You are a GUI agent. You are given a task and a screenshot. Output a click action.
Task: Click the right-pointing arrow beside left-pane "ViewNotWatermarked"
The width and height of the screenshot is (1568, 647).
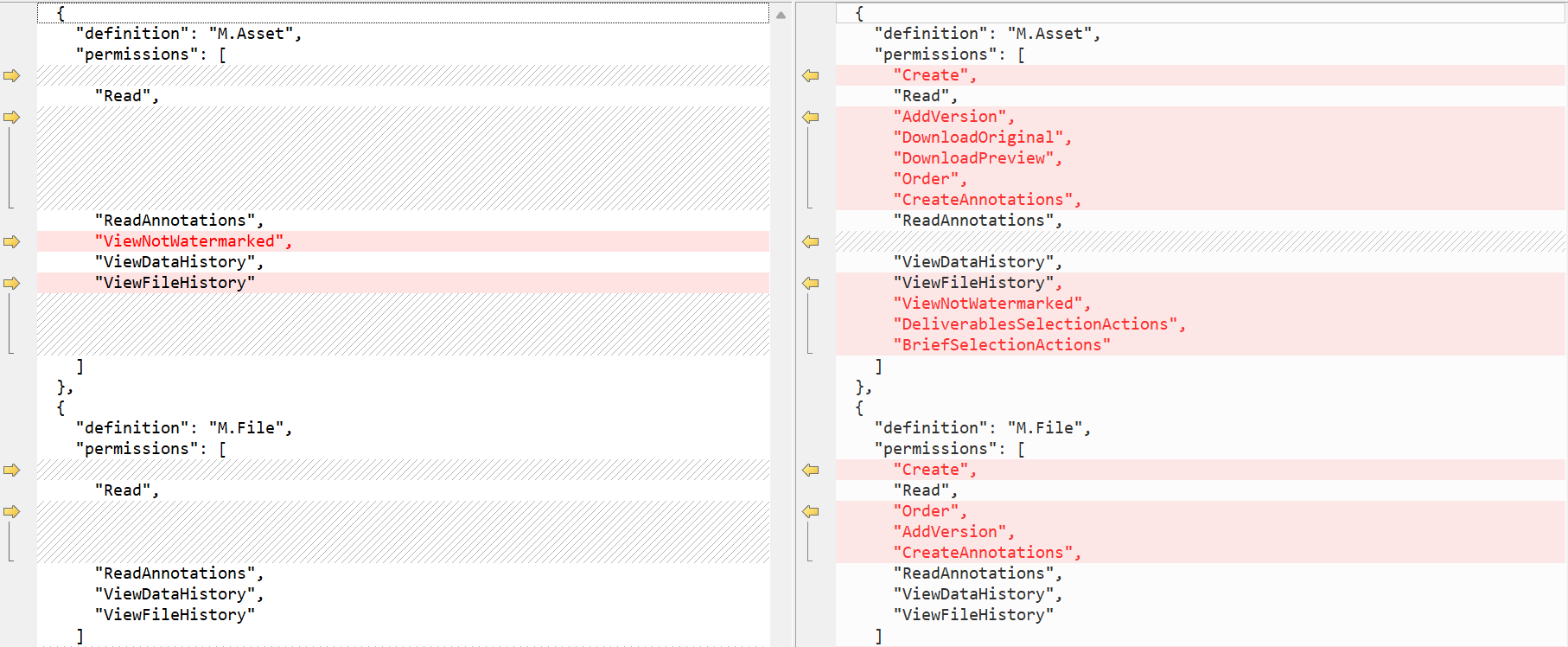click(x=11, y=242)
